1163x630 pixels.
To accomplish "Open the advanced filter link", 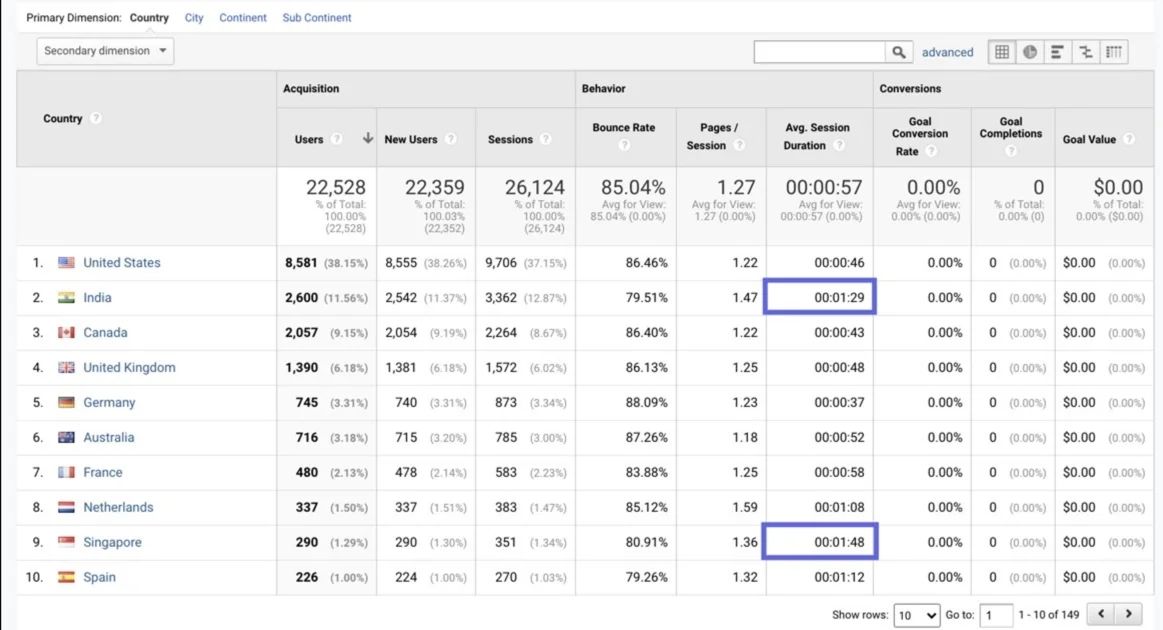I will (x=947, y=52).
